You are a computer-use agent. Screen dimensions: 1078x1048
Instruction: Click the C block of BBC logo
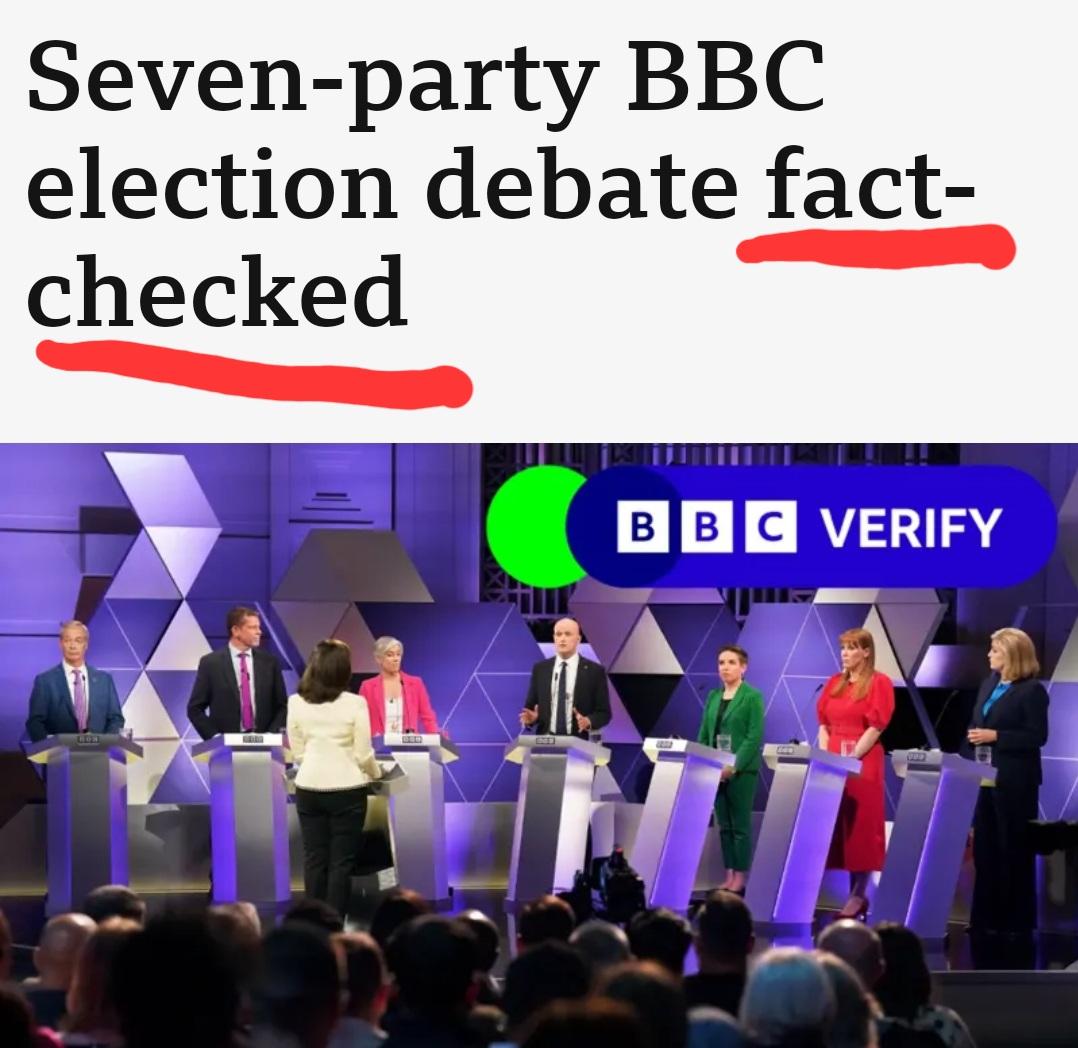[x=771, y=527]
